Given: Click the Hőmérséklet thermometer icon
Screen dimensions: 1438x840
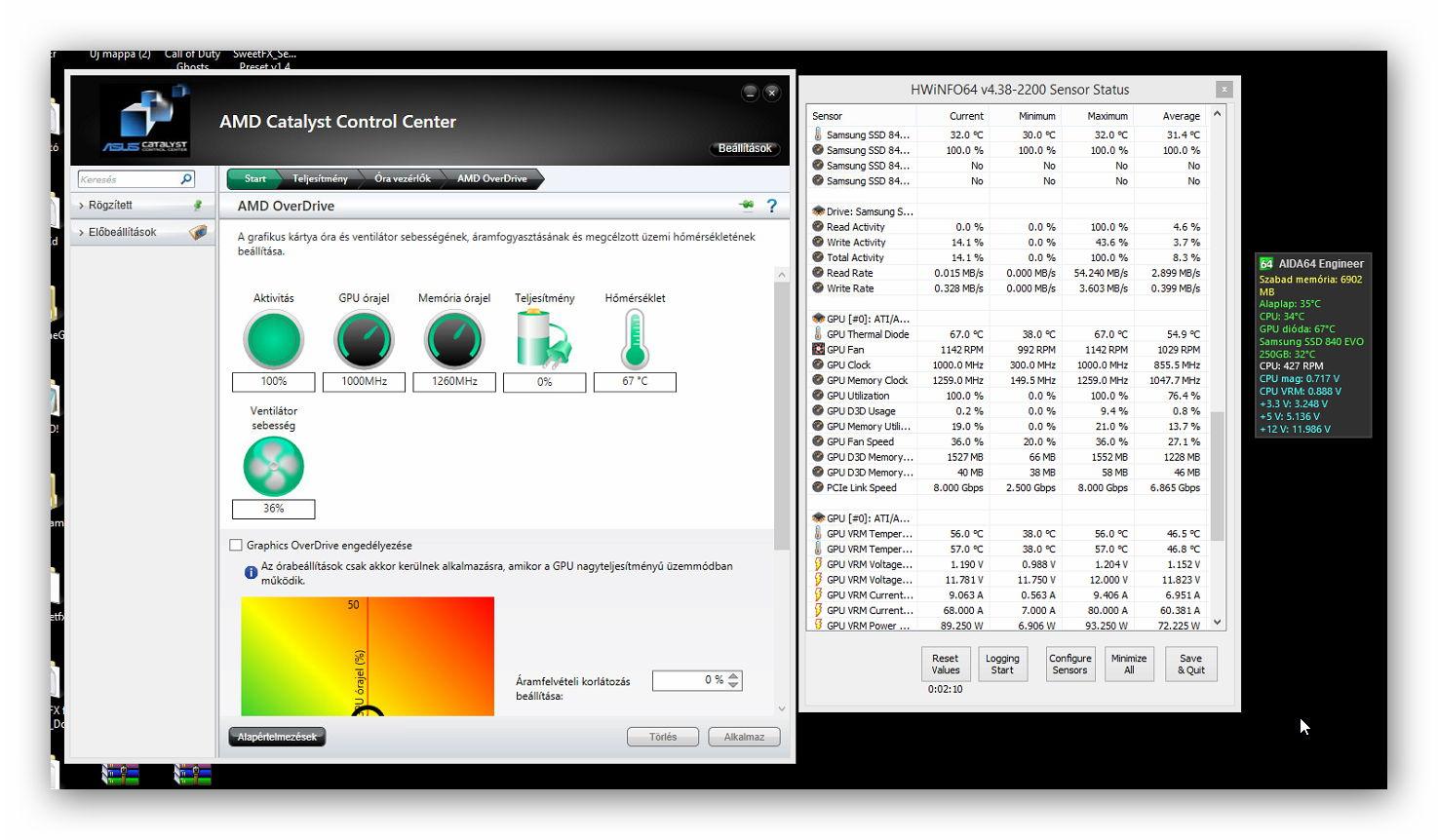Looking at the screenshot, I should coord(635,339).
